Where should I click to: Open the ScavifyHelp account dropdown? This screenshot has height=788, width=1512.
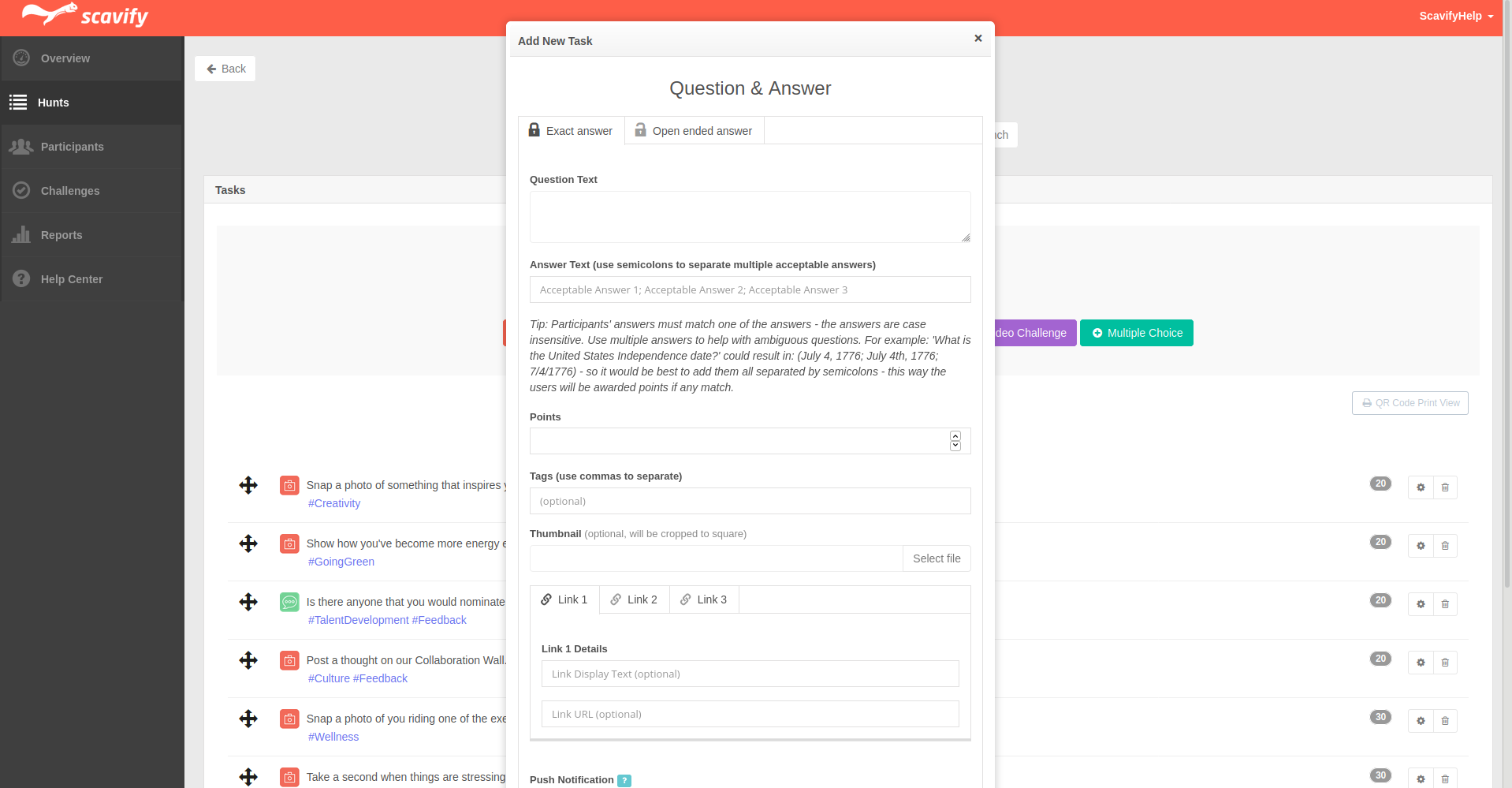point(1456,16)
